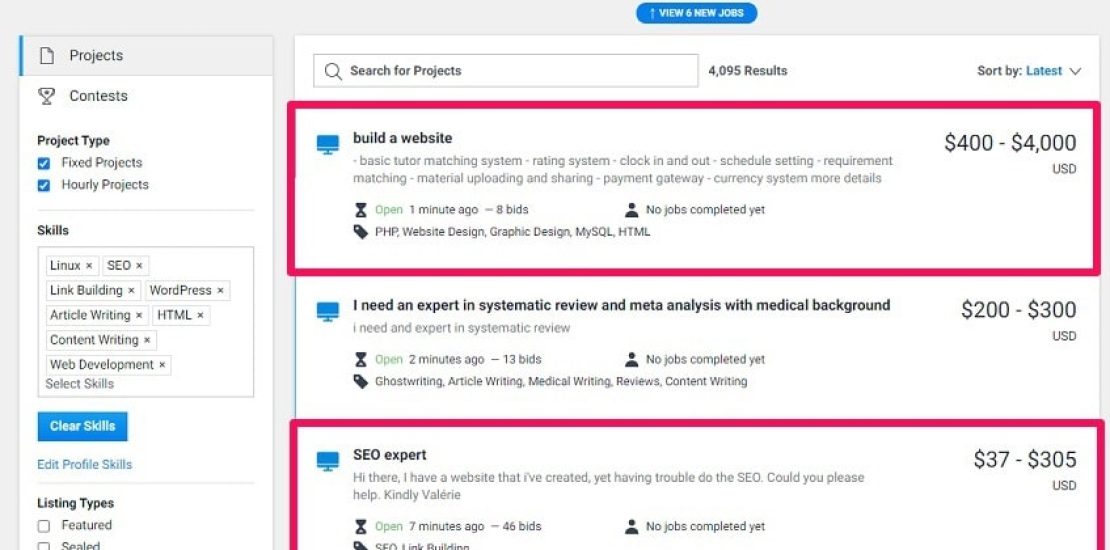Click the person icon on "build a website" listing
The width and height of the screenshot is (1110, 550).
pyautogui.click(x=632, y=210)
